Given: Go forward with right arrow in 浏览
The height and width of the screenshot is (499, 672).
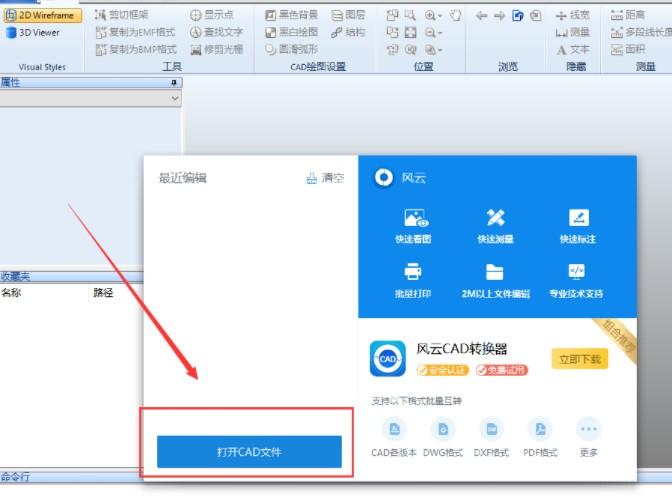Looking at the screenshot, I should pos(499,16).
